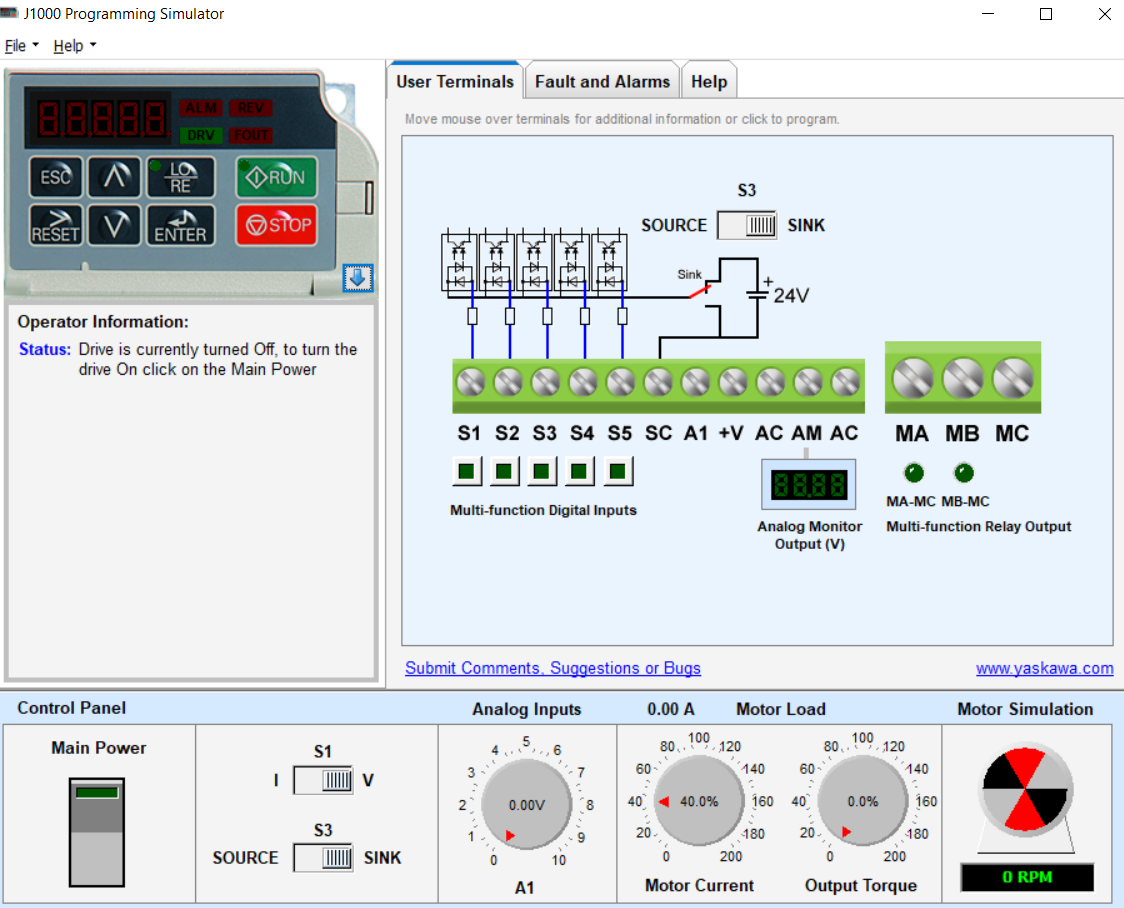The image size is (1124, 908).
Task: Click the AM terminal screw
Action: point(808,382)
